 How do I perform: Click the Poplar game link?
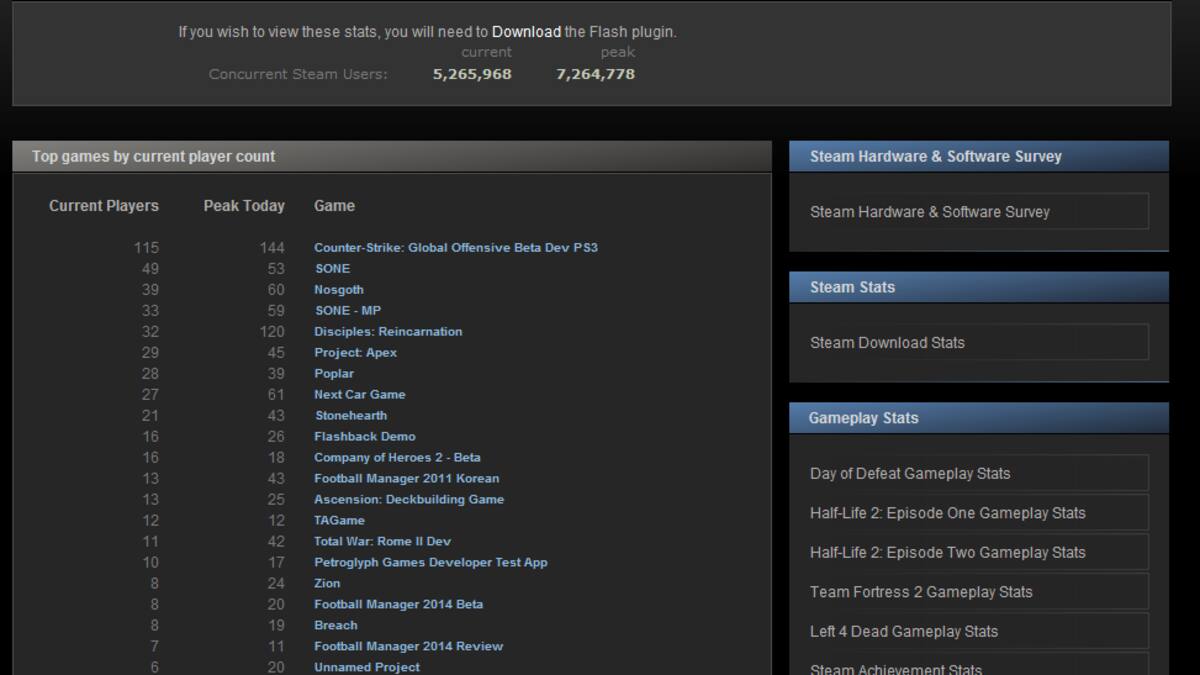(x=334, y=373)
